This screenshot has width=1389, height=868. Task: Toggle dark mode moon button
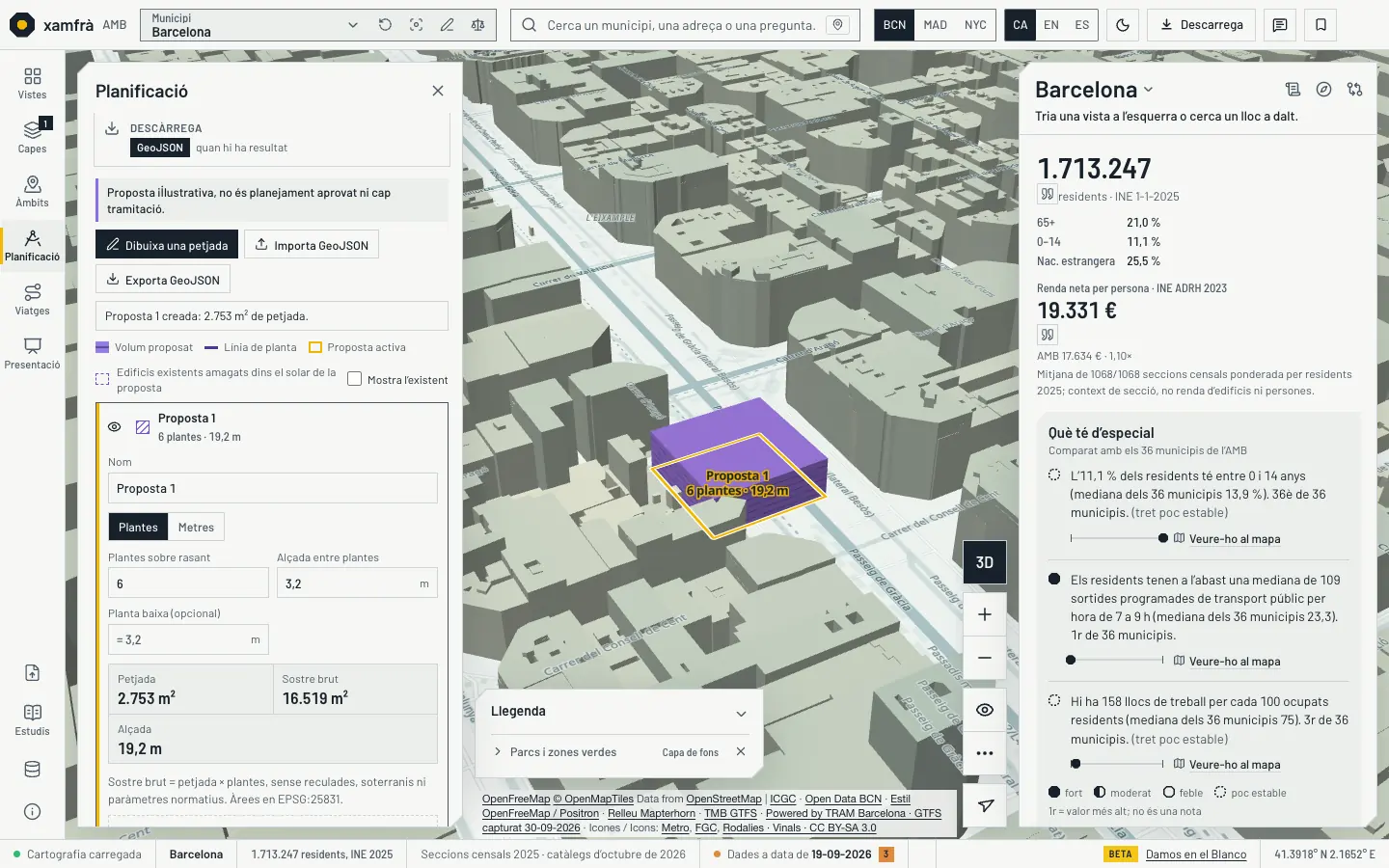click(x=1123, y=25)
